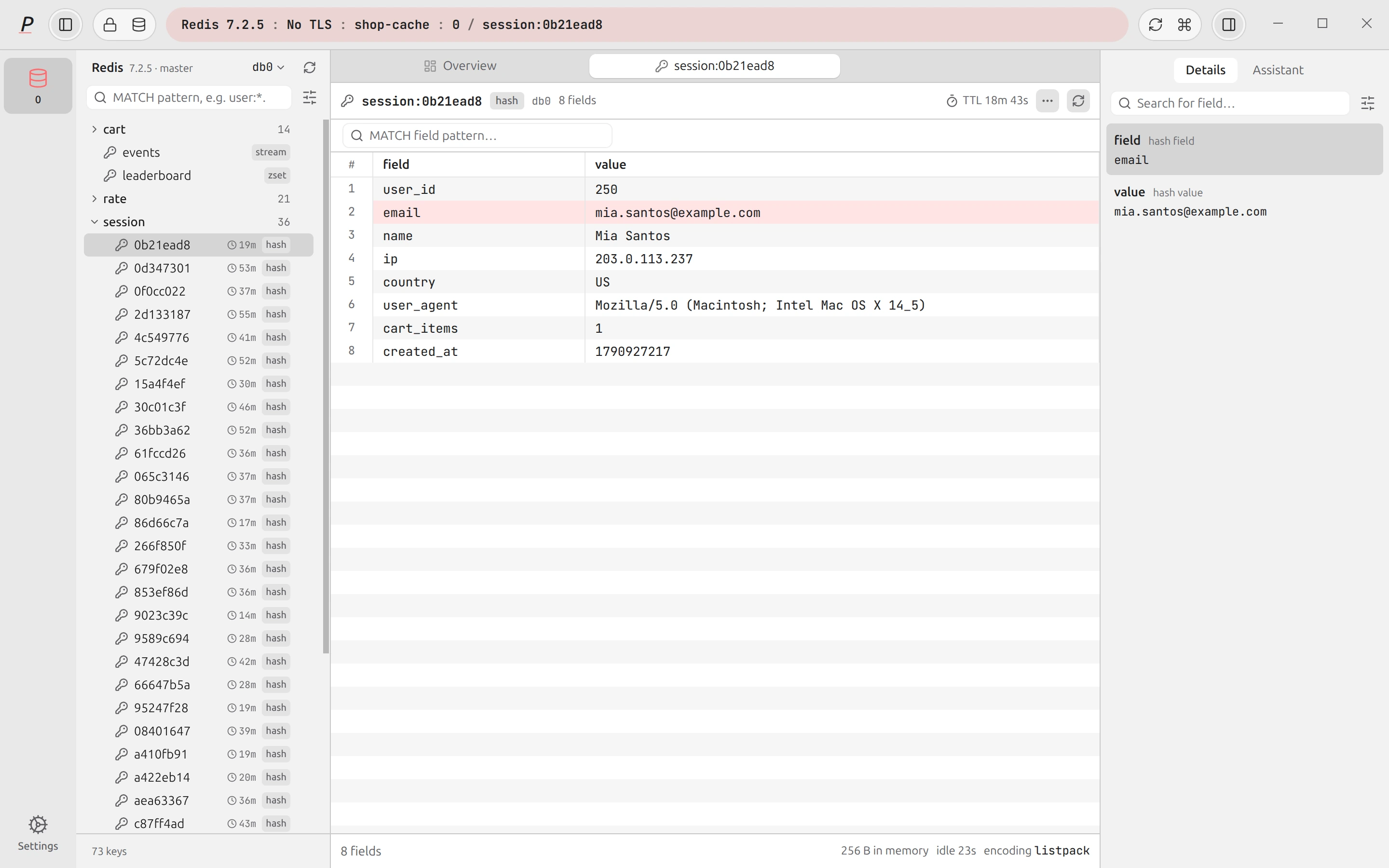Open key 95247f28
The image size is (1389, 868).
[199, 708]
